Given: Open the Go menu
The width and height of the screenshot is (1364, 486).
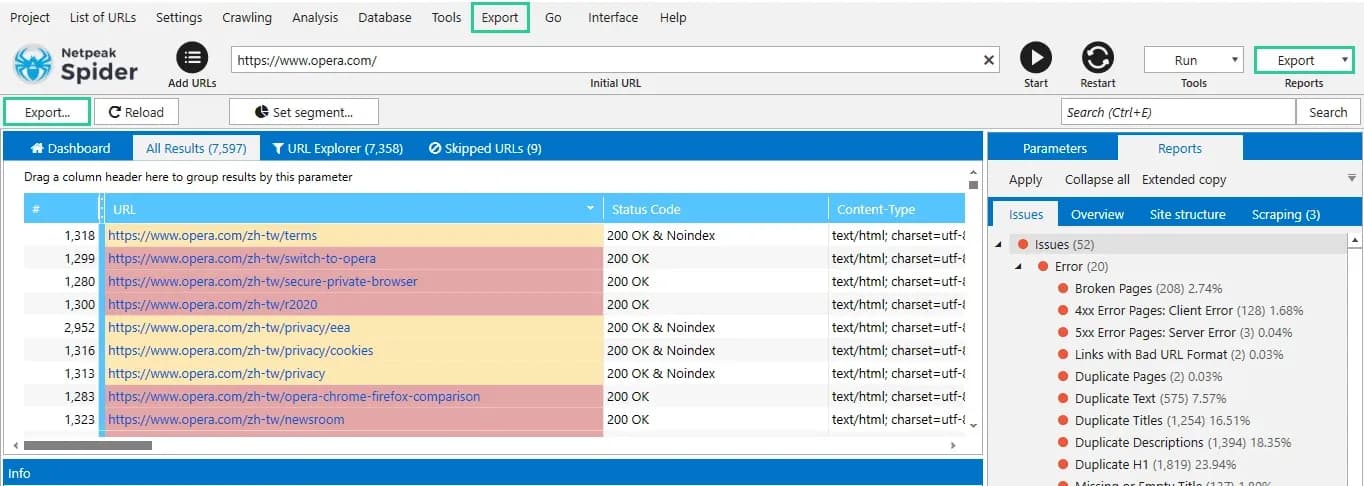Looking at the screenshot, I should 553,17.
